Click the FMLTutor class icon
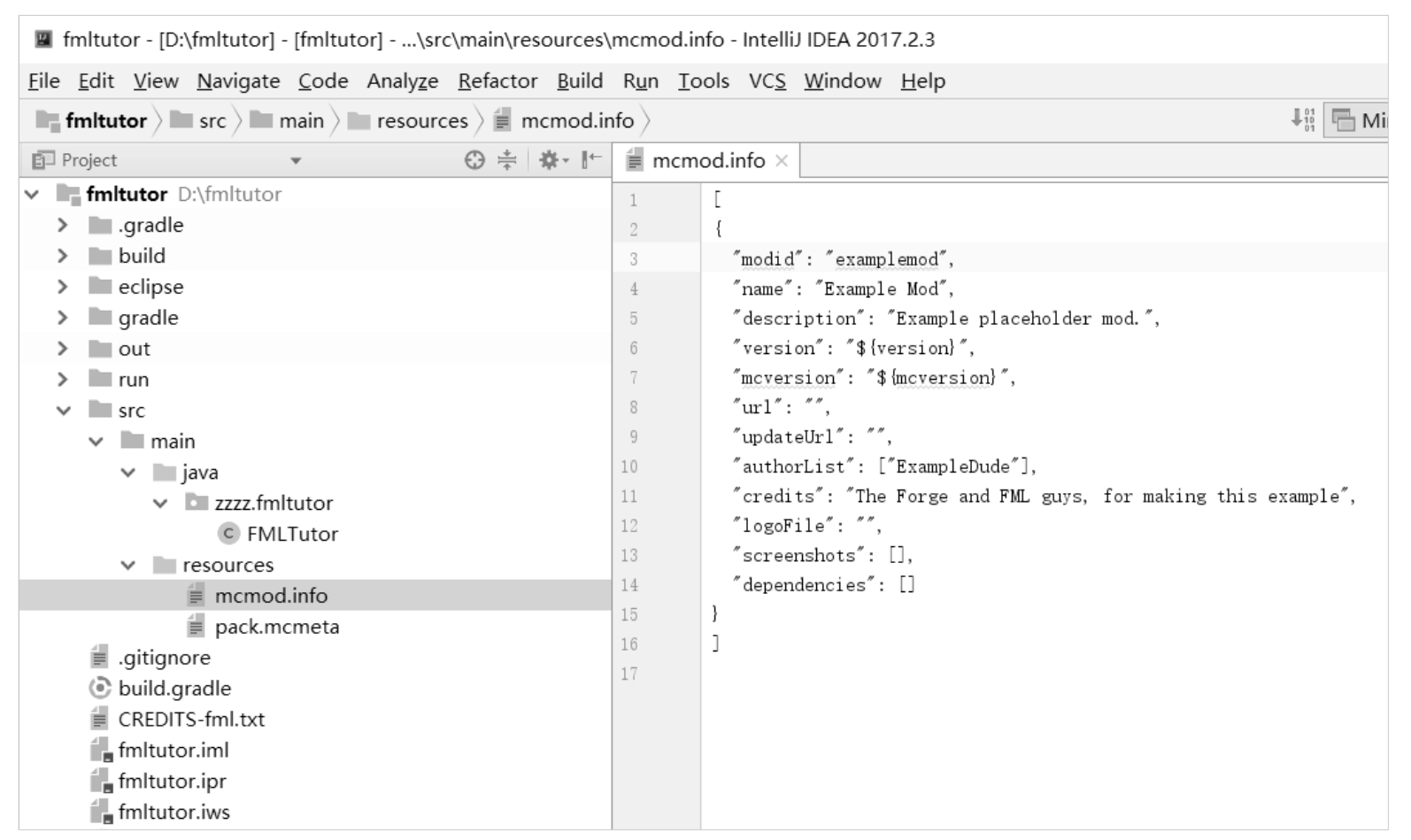 point(228,534)
